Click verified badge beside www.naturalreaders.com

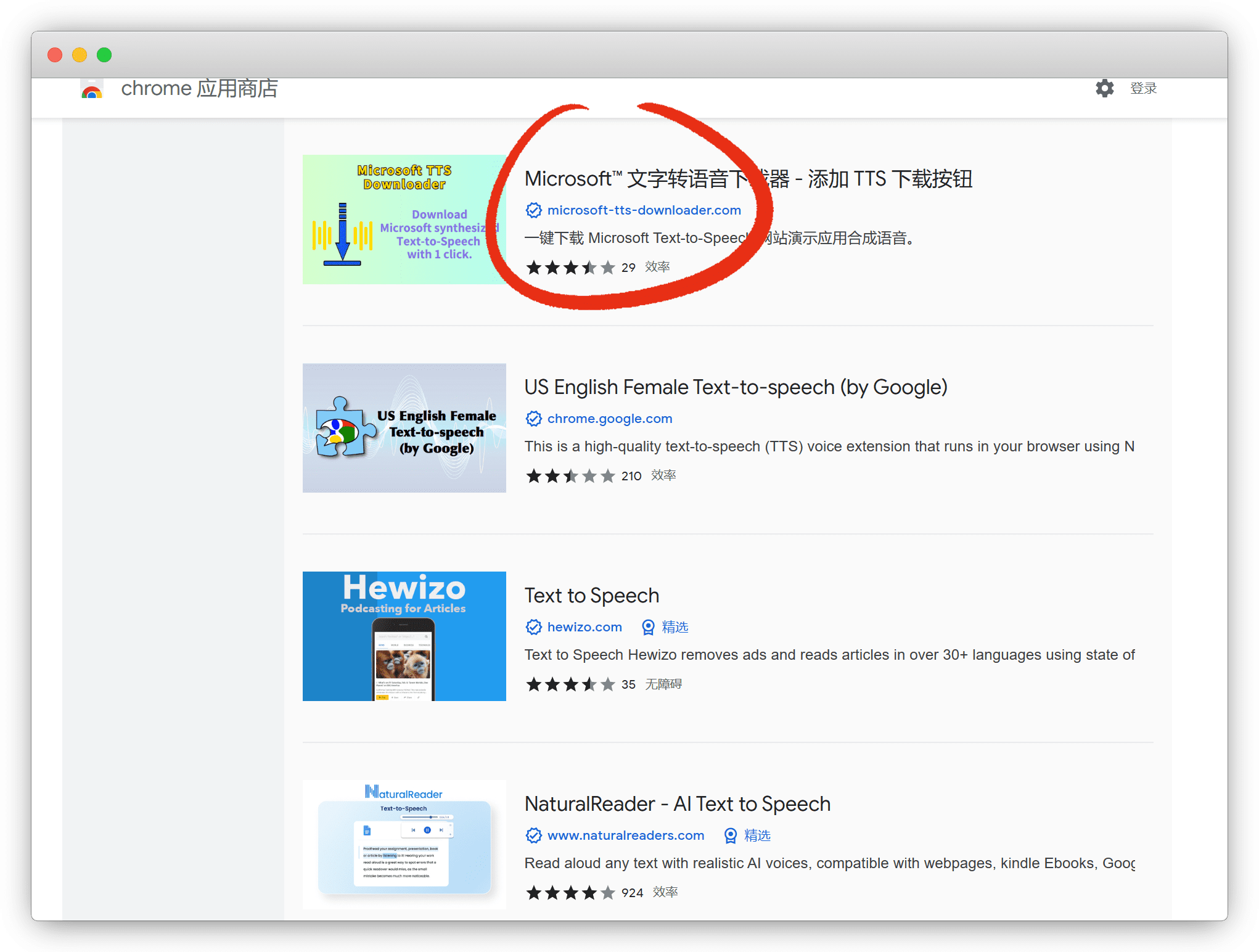pyautogui.click(x=533, y=835)
